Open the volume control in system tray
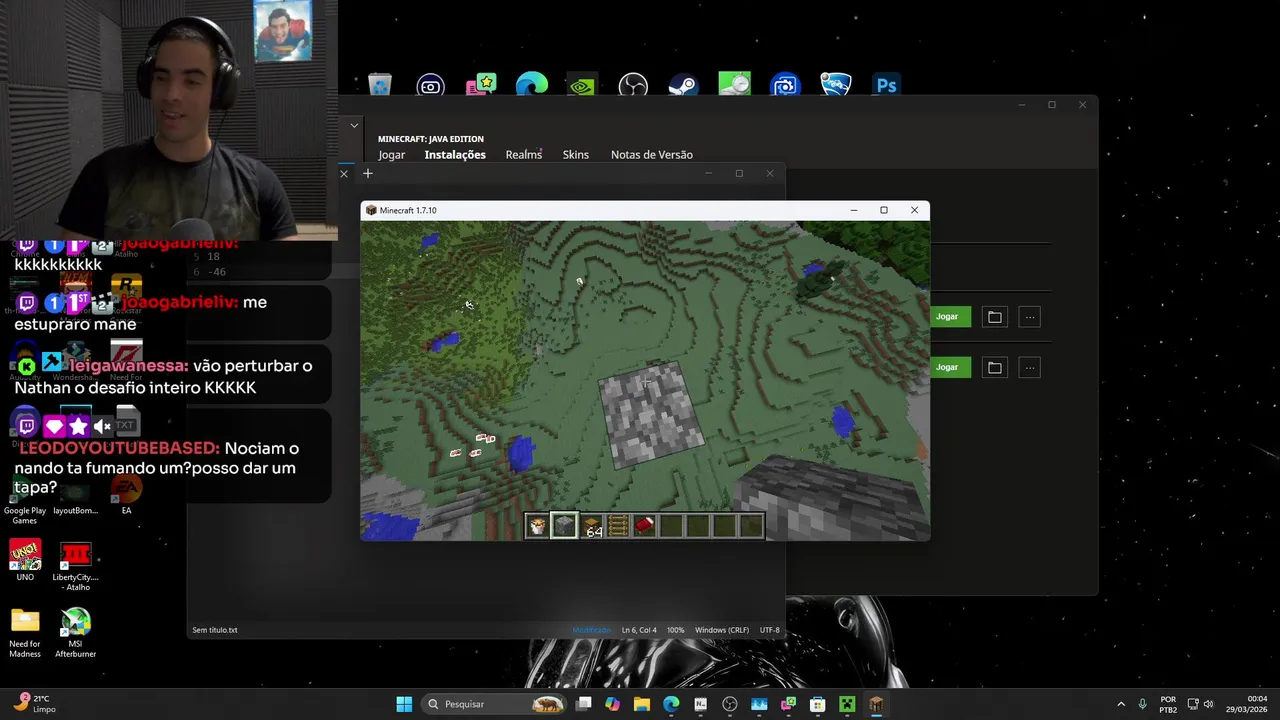This screenshot has height=720, width=1280. [x=1208, y=704]
